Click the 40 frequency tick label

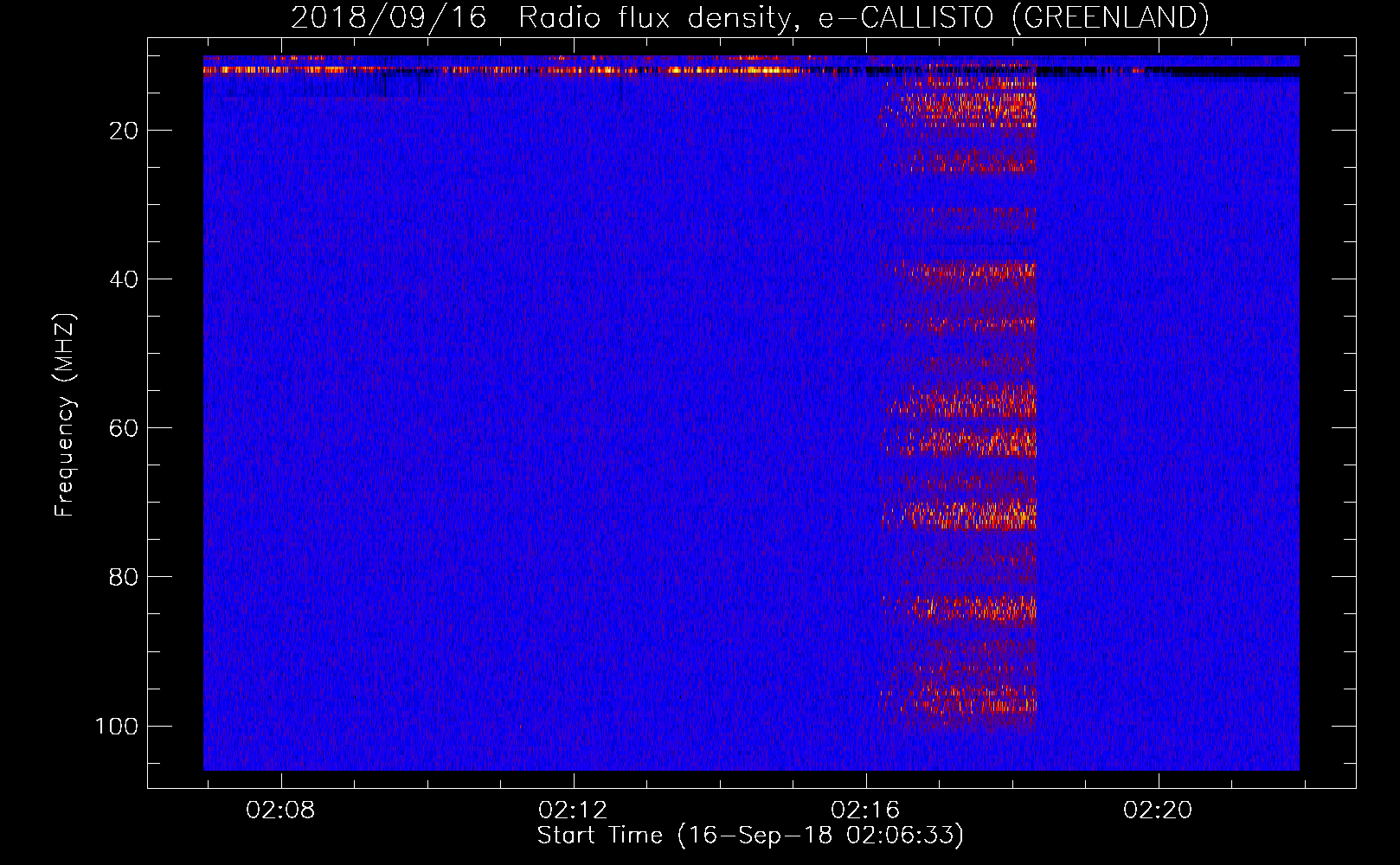point(124,279)
